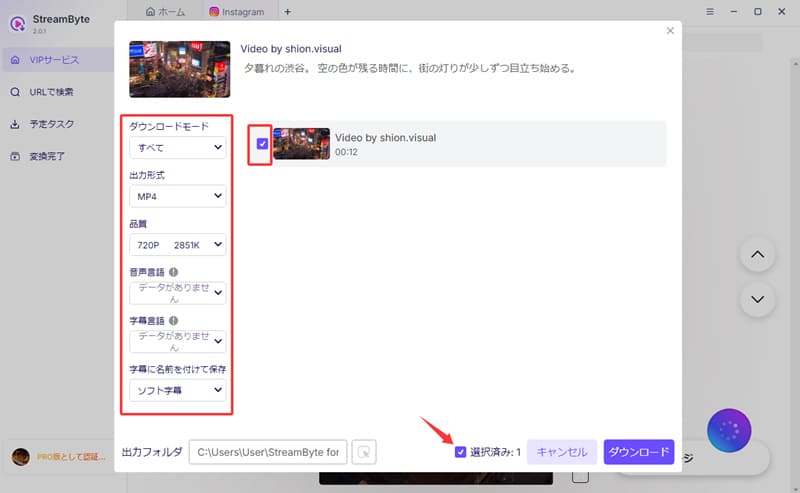Open VIPサービス in the sidebar
Screen dimensions: 800x493
57,60
